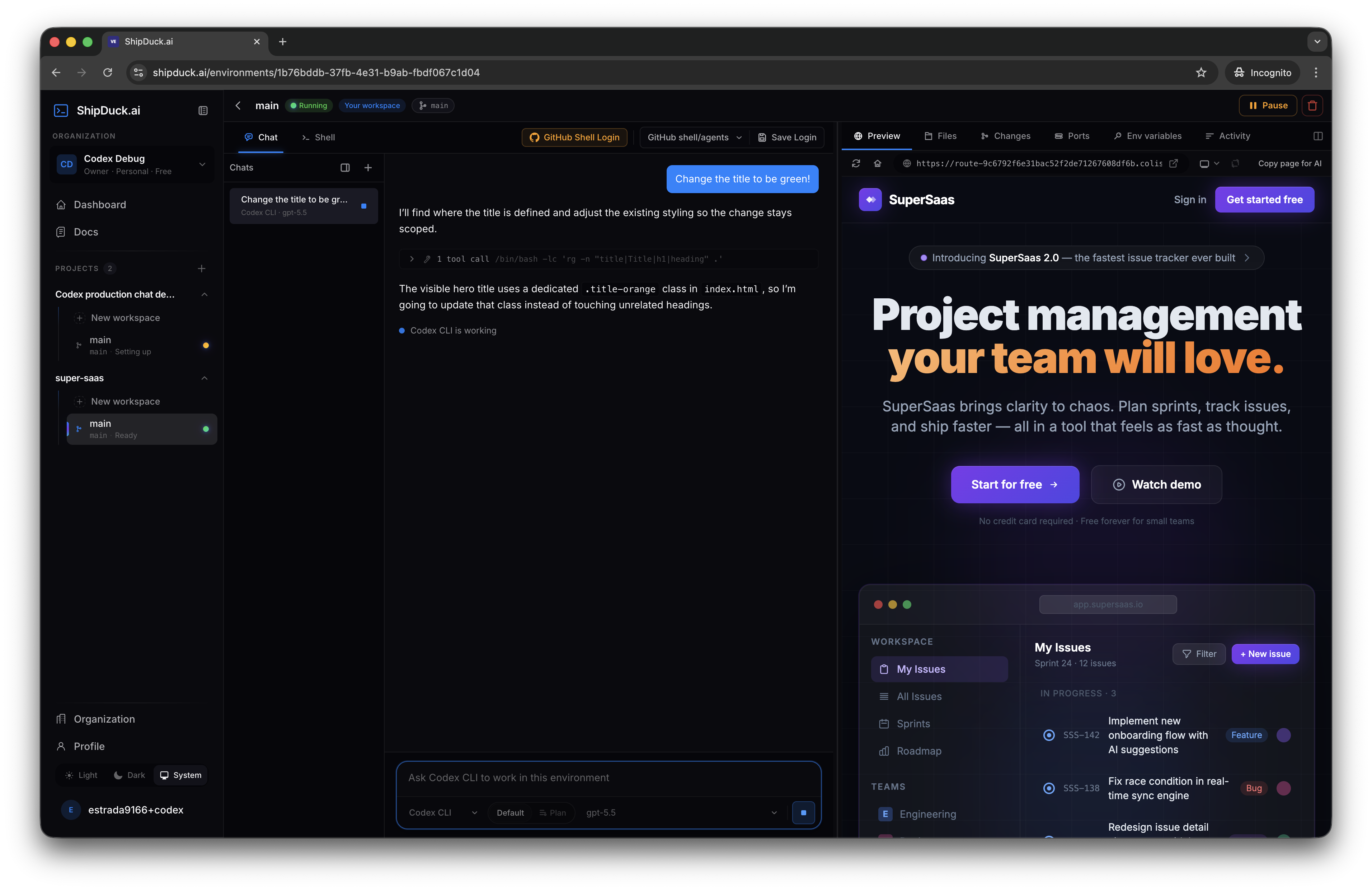Select Default mode in chat input
Viewport: 1372px width, 891px height.
[x=509, y=813]
